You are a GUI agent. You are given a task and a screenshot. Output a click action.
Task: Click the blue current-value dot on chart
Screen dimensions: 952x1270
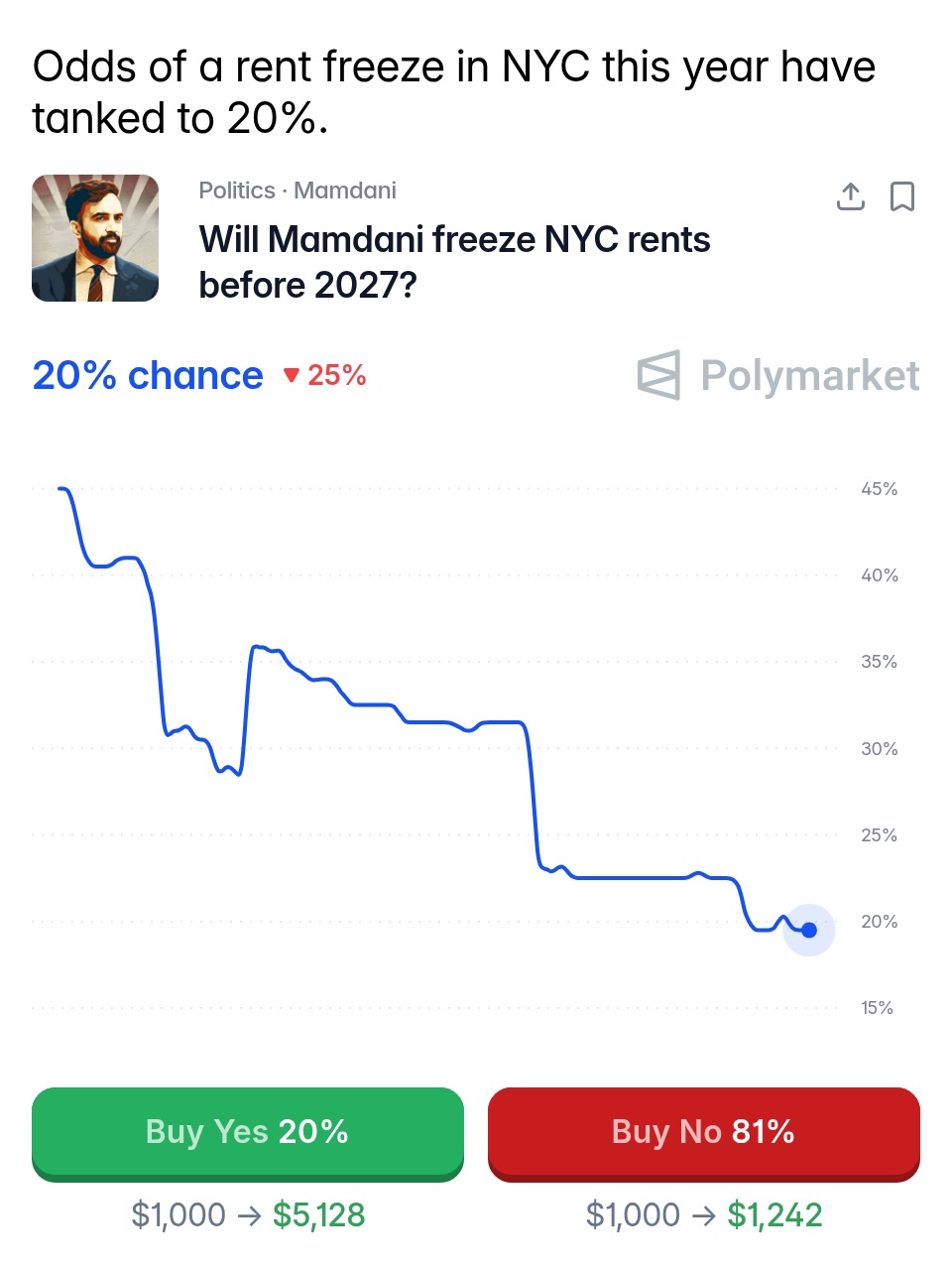(x=809, y=930)
